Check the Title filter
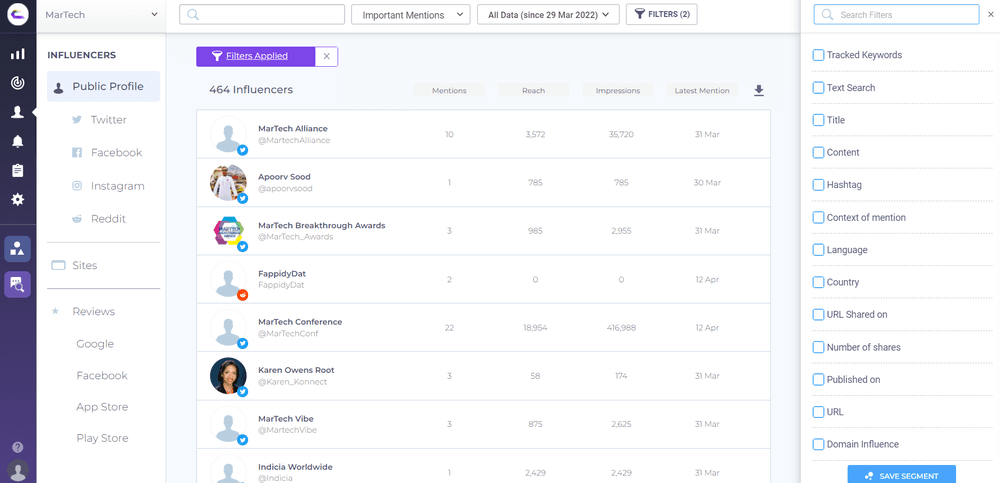 point(818,120)
